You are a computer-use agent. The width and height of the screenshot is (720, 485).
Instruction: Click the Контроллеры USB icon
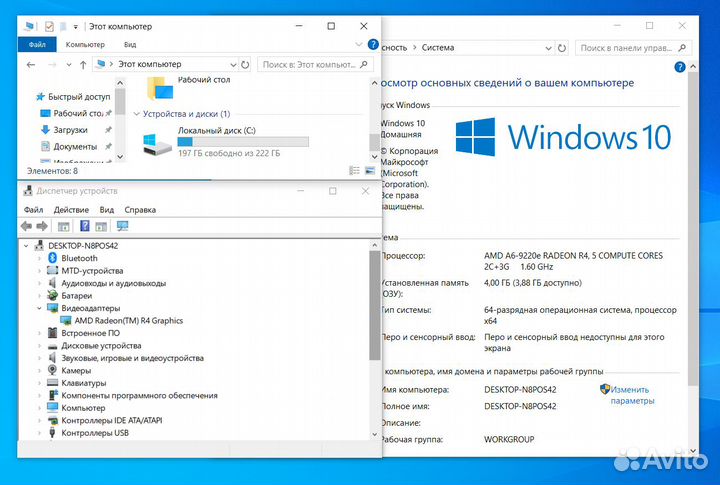[x=52, y=433]
